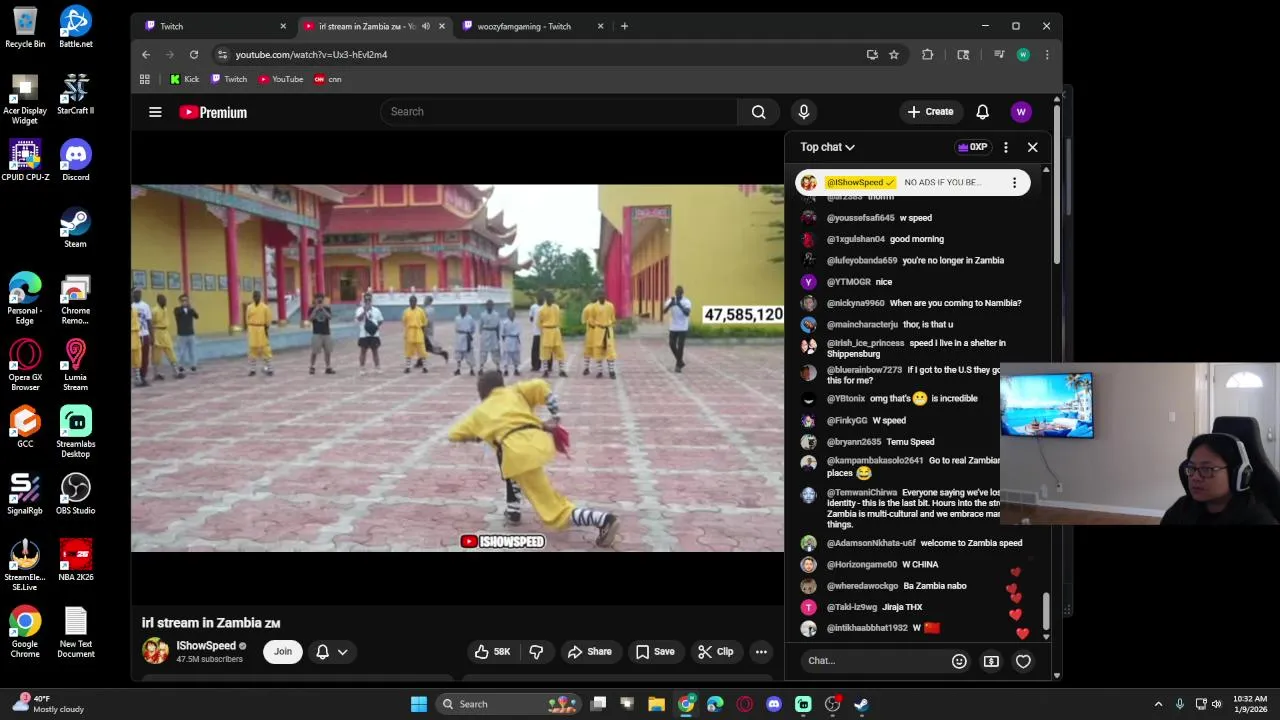The width and height of the screenshot is (1280, 720).
Task: Open the Kick bookmark
Action: 184,79
